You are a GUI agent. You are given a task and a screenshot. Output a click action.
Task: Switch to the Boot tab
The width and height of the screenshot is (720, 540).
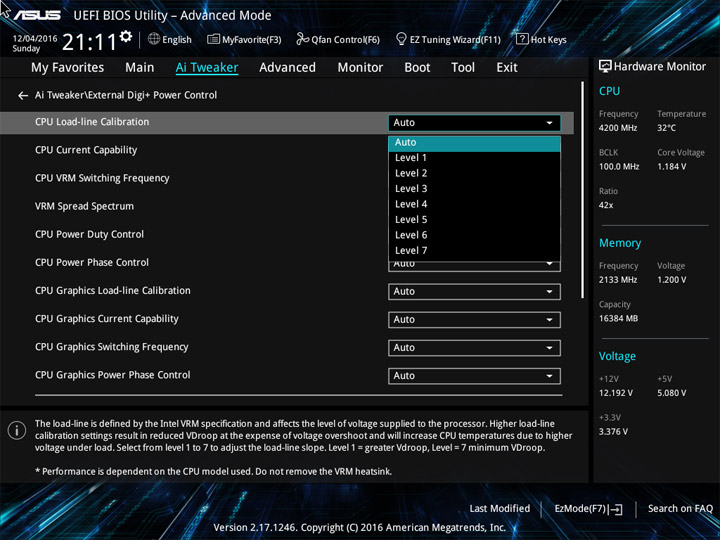point(417,68)
